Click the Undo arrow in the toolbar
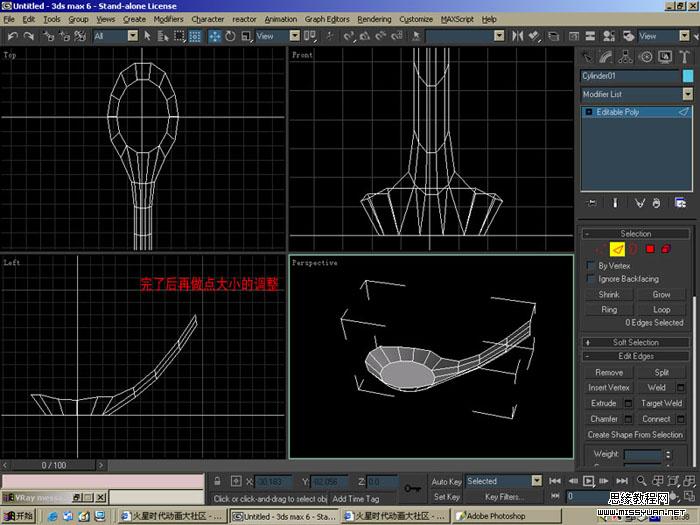This screenshot has height=525, width=700. (x=12, y=36)
